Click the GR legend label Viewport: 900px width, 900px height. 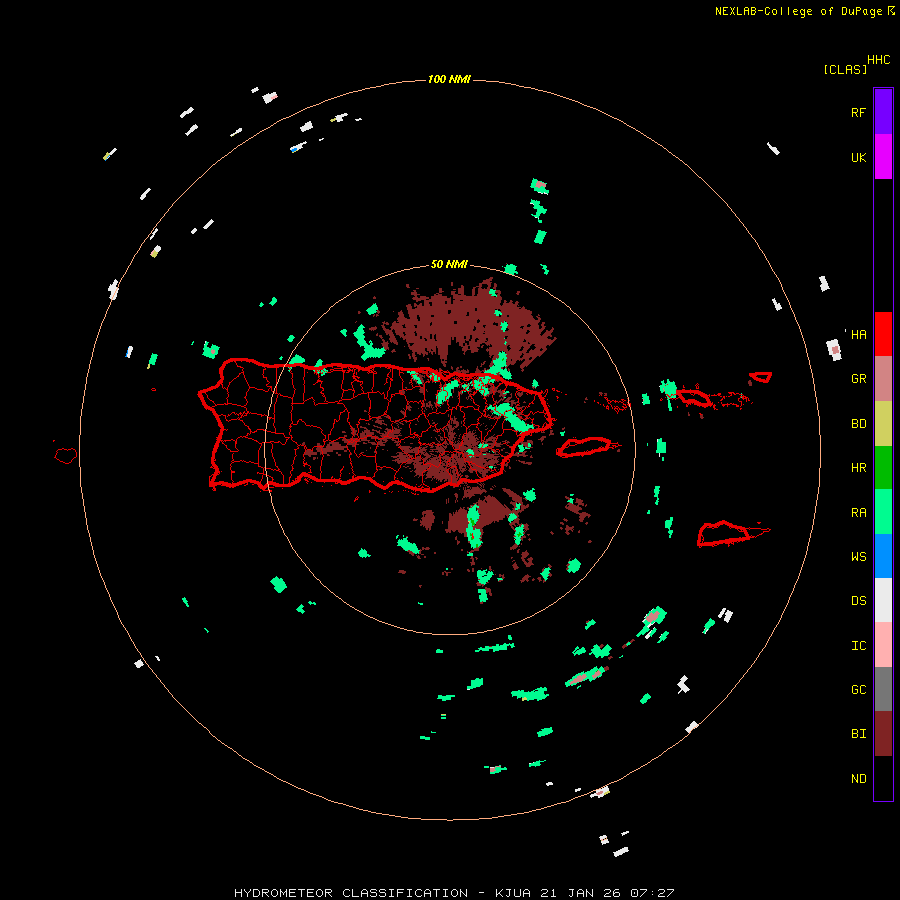pyautogui.click(x=858, y=379)
